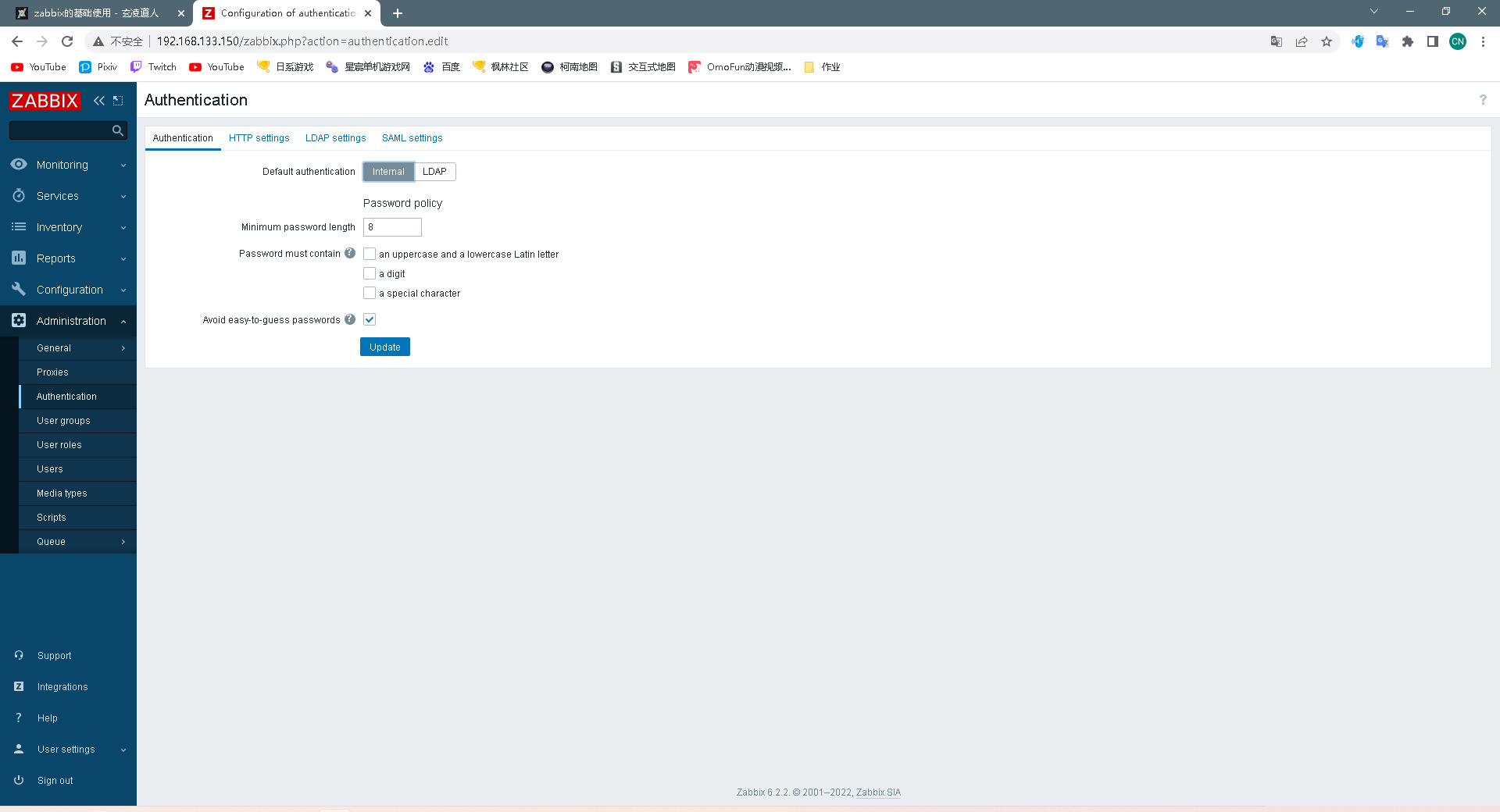The height and width of the screenshot is (812, 1500).
Task: Click the Support headset icon
Action: tap(19, 655)
